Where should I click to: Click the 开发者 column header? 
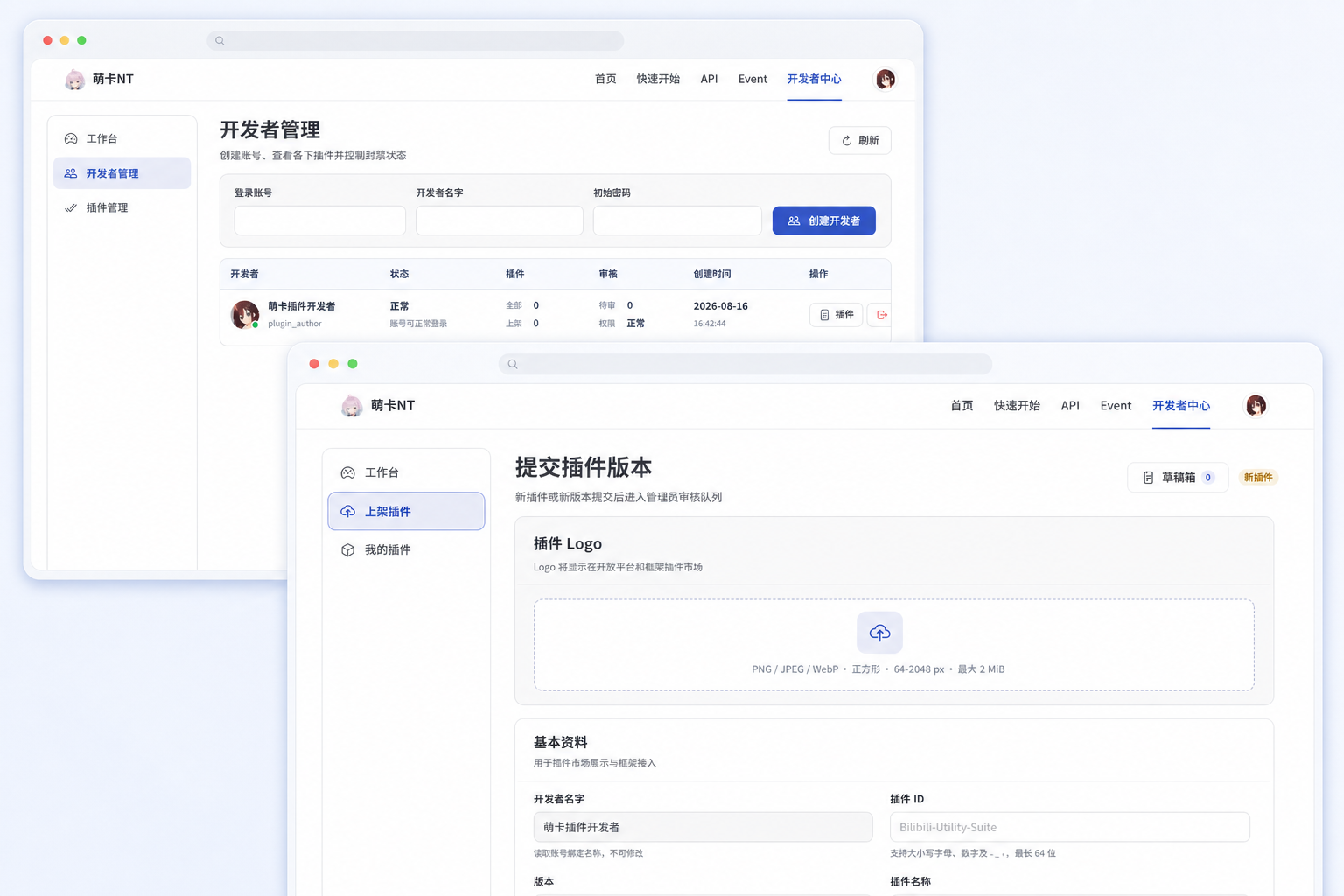(x=244, y=274)
